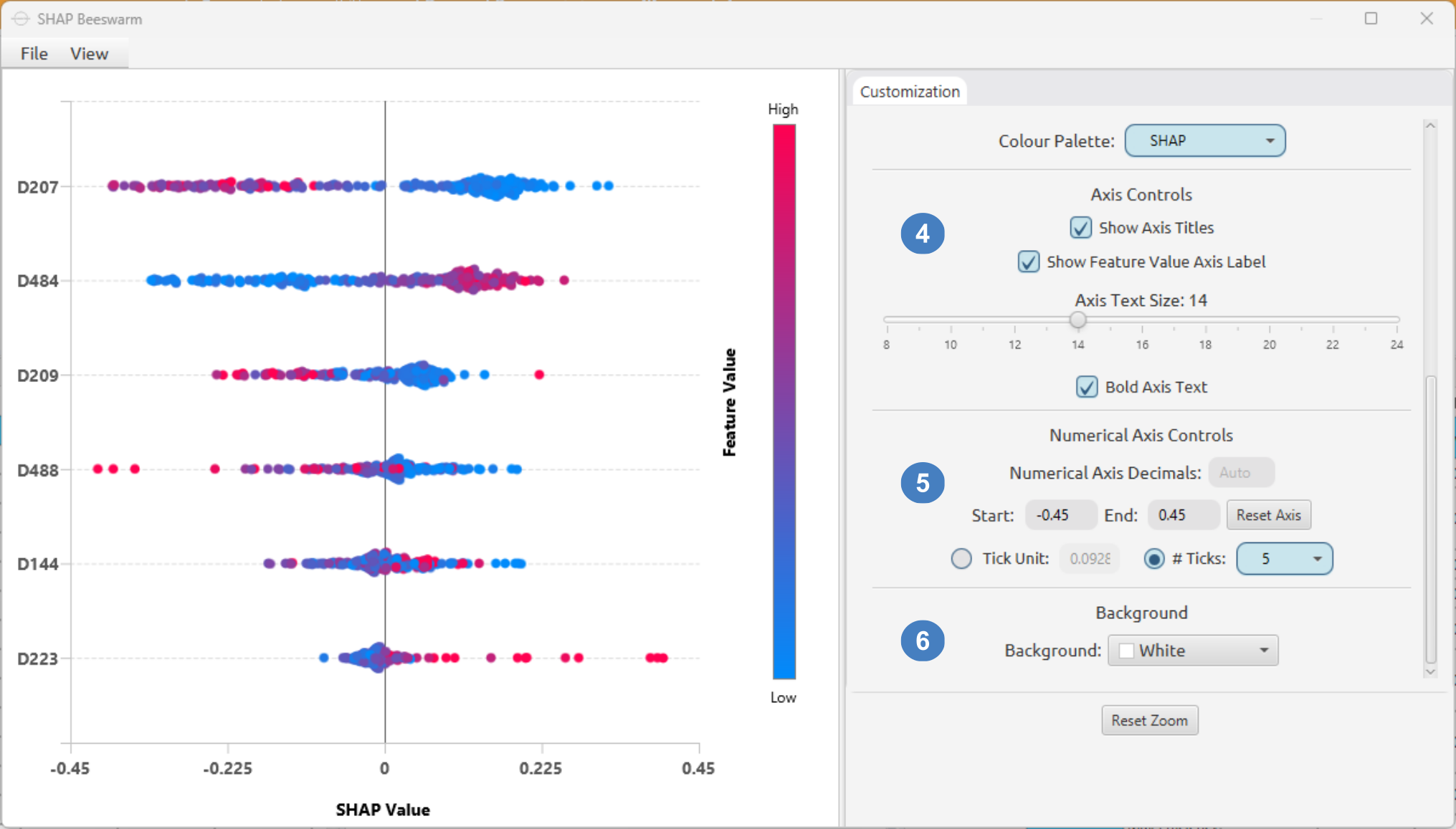Click the Numerical Axis Decimals field
The height and width of the screenshot is (829, 1456).
coord(1242,473)
